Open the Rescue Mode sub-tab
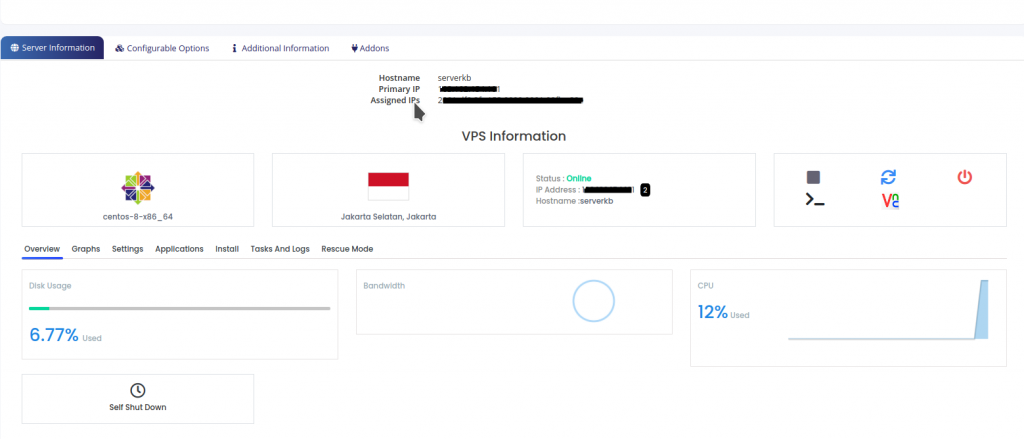Screen dimensions: 1024x439 tap(347, 249)
